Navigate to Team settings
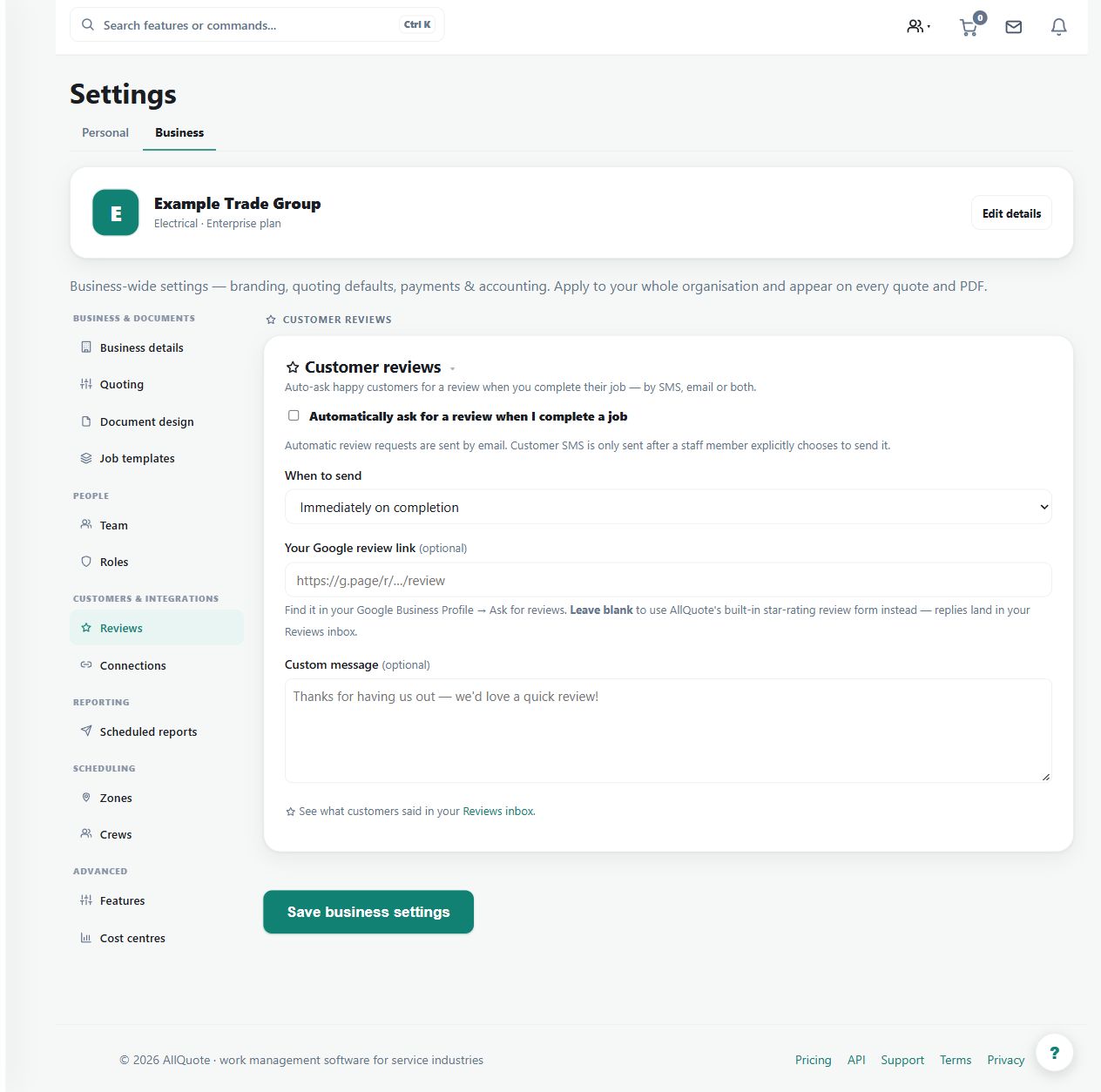This screenshot has width=1101, height=1092. coord(157,525)
